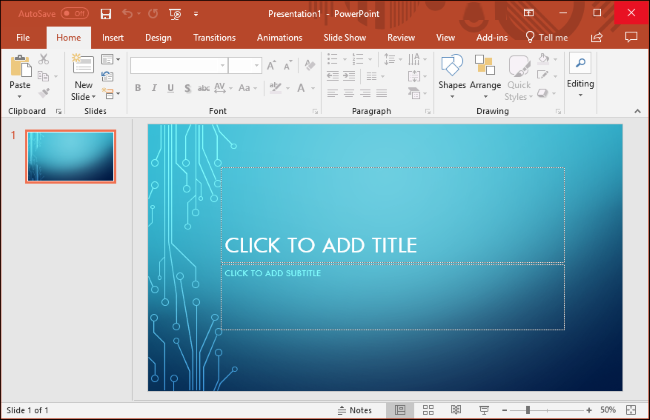Start Slide Show from status bar icon

[x=484, y=410]
